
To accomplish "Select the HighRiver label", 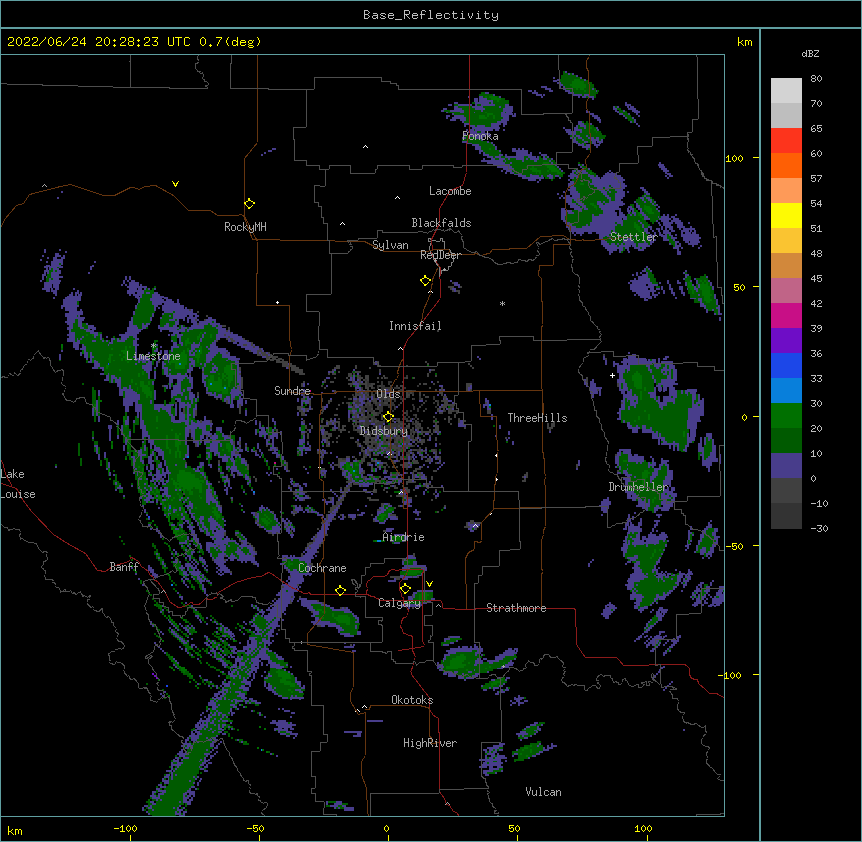I will tap(430, 743).
